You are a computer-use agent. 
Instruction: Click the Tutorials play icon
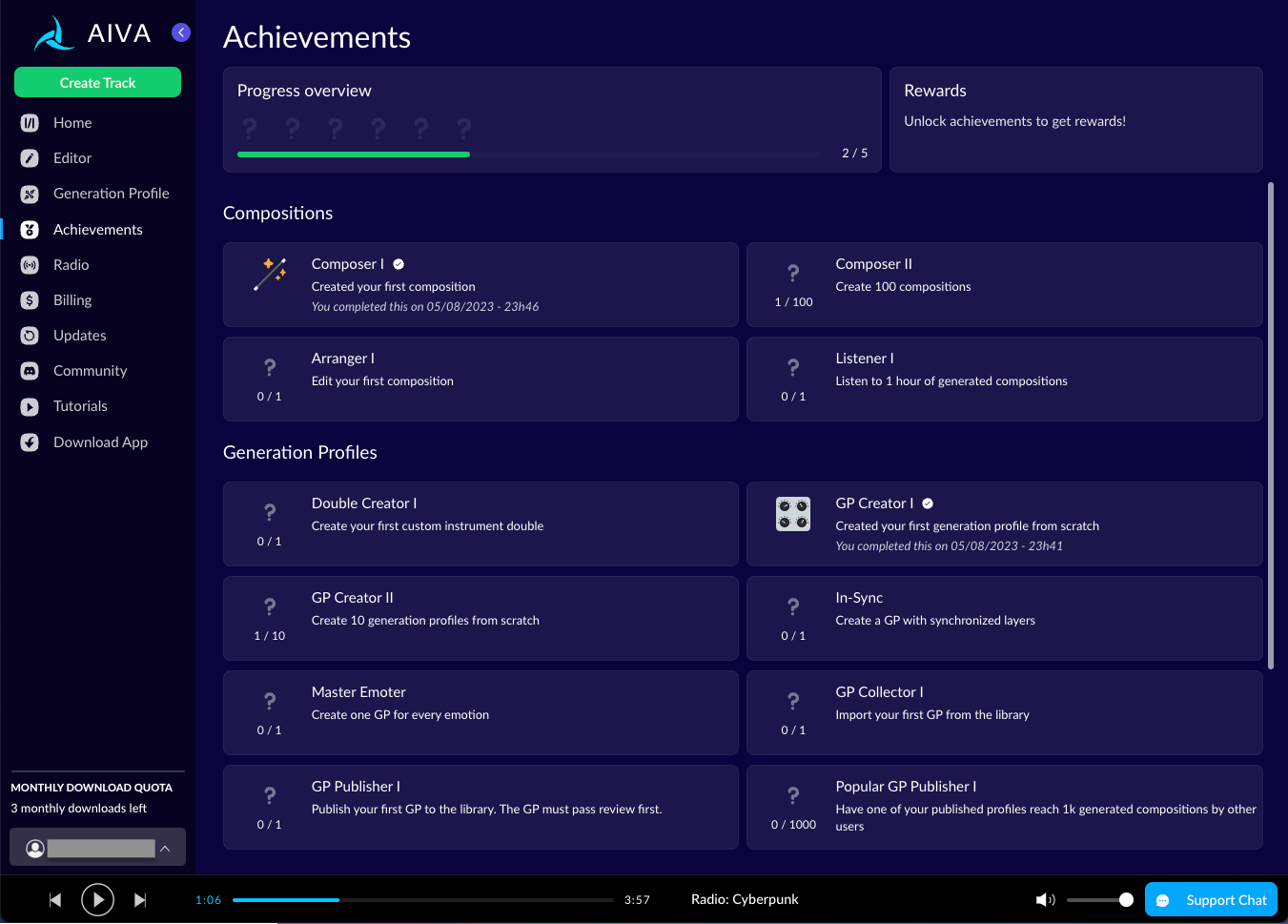(30, 406)
